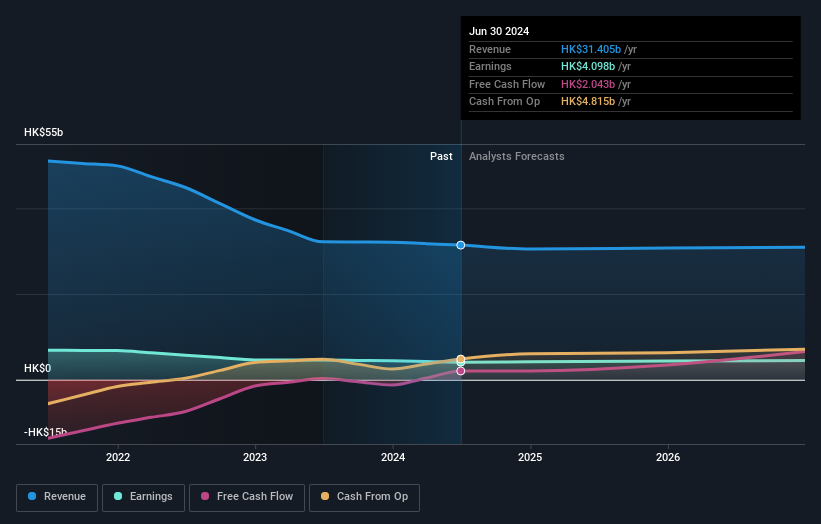This screenshot has width=821, height=524.
Task: Click the Analysts Forecasts label
Action: (x=517, y=156)
